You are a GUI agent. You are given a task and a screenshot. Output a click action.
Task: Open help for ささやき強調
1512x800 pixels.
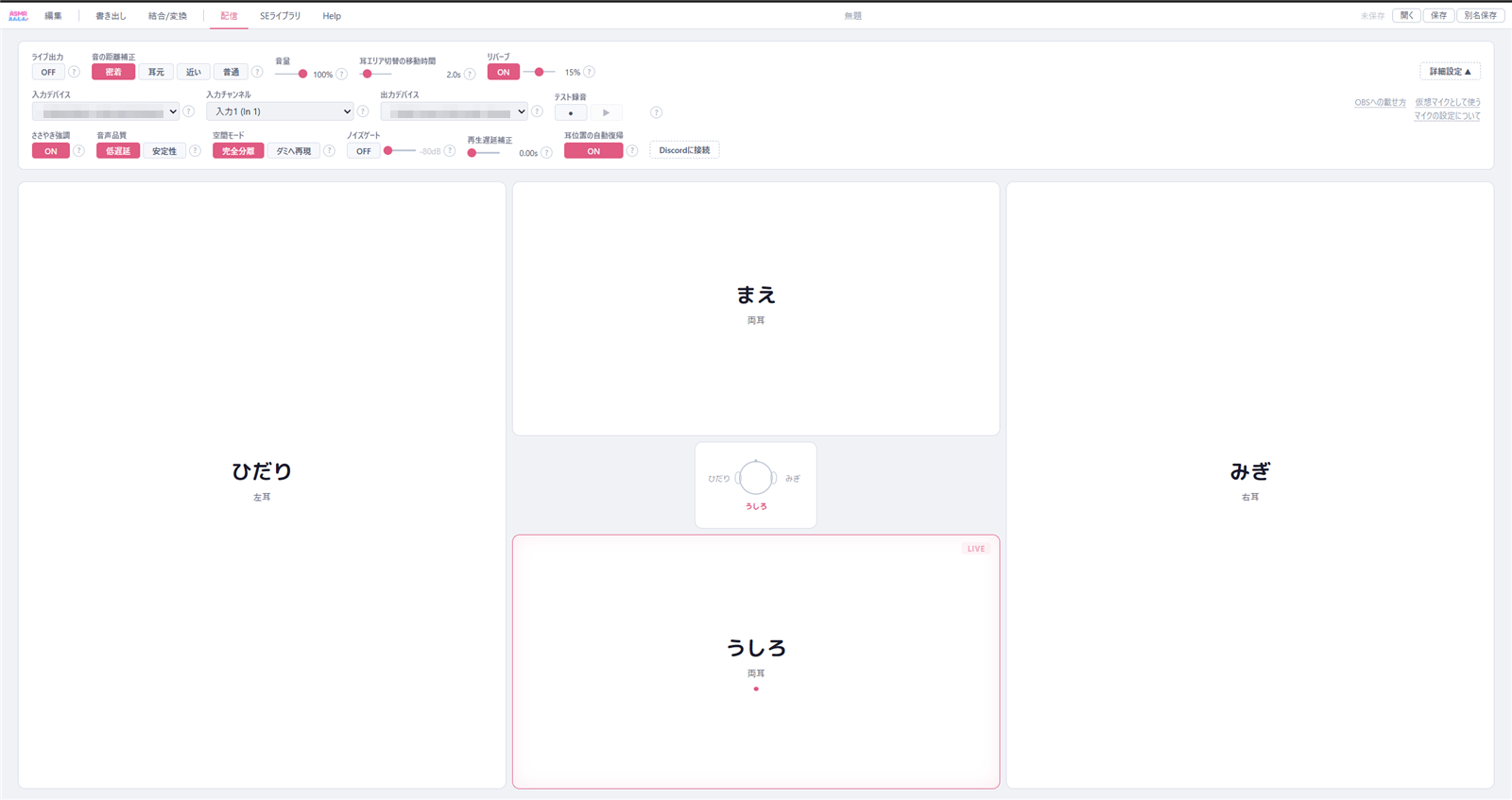[79, 151]
